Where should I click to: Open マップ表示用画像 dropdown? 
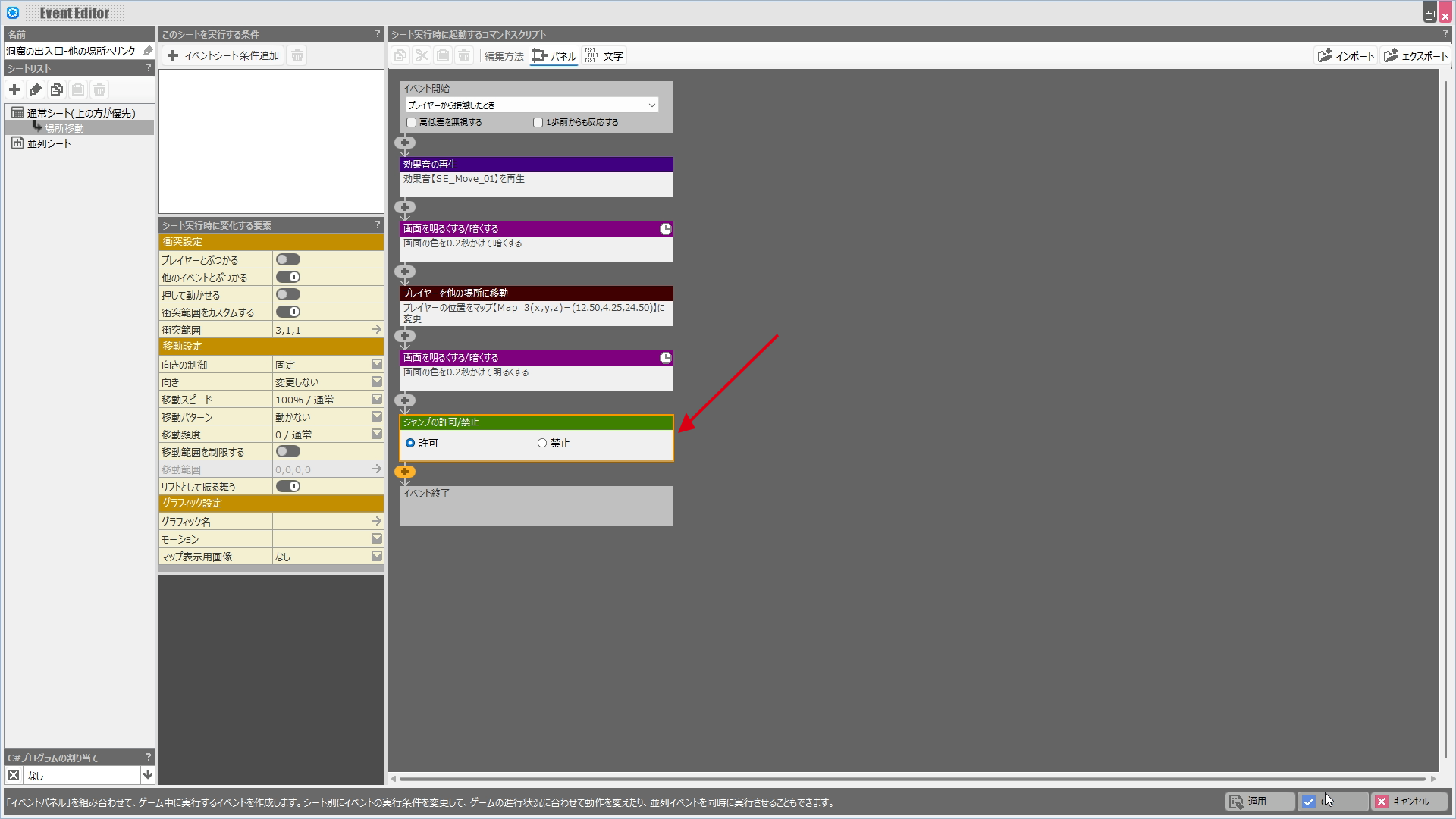tap(377, 556)
